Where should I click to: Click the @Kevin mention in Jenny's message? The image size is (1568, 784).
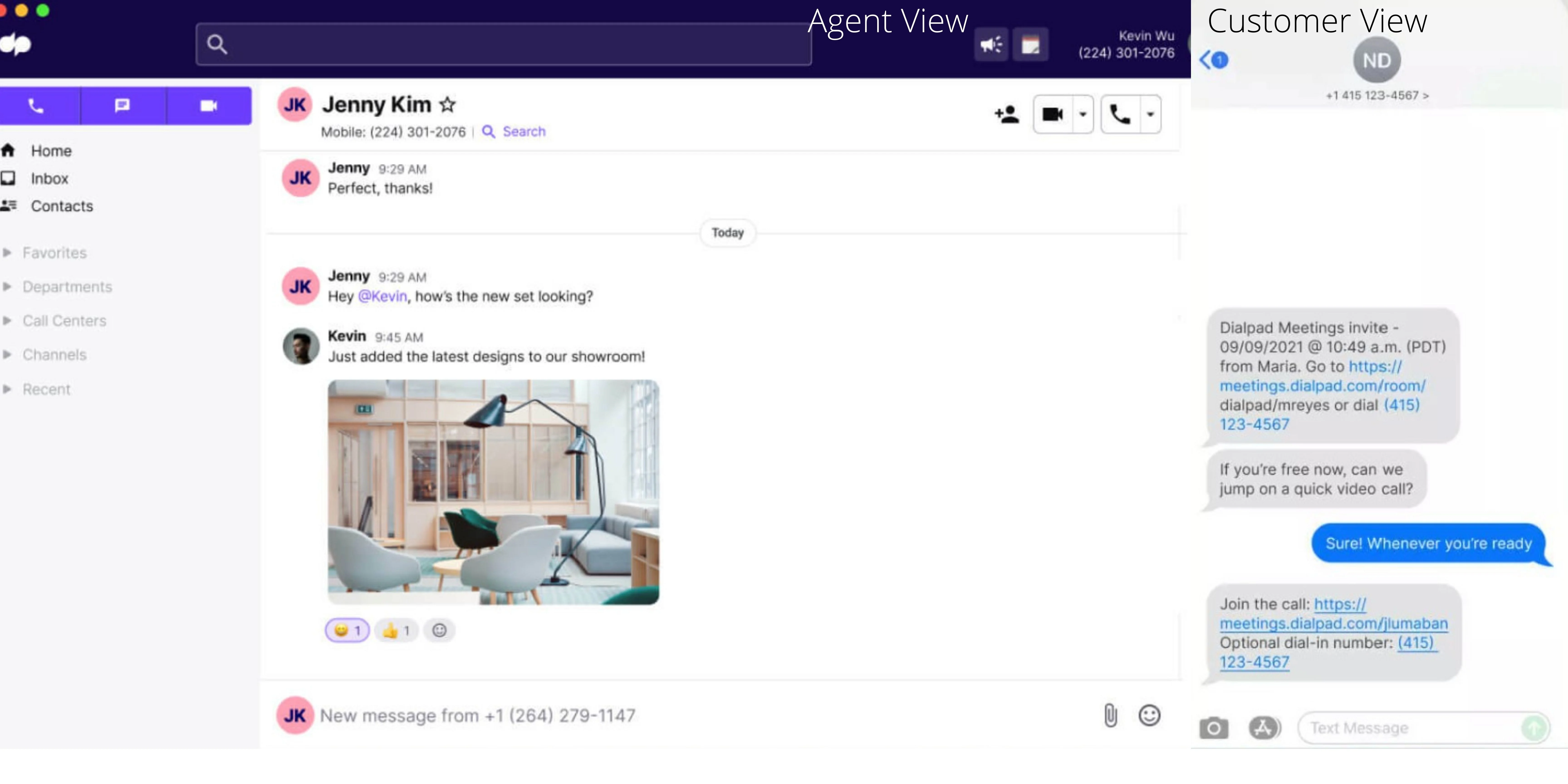tap(382, 296)
